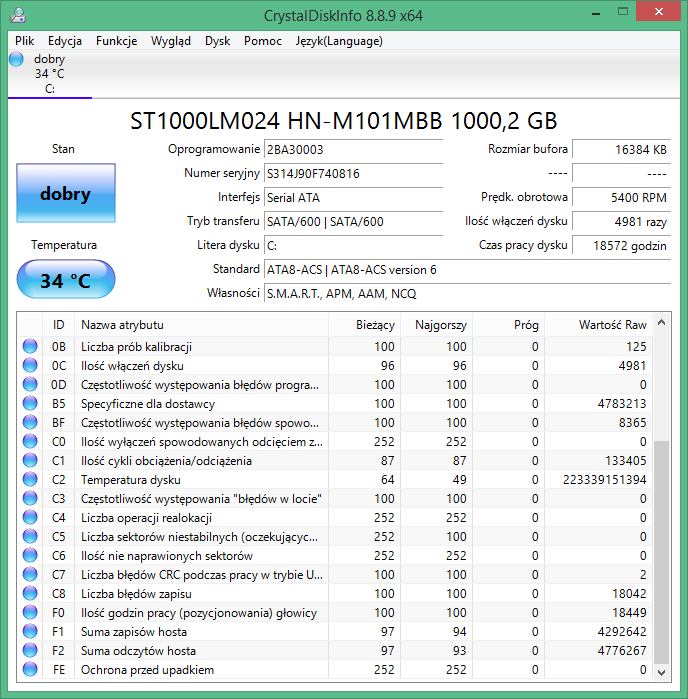This screenshot has width=688, height=699.
Task: Click the 34 °C temperature button
Action: point(66,280)
